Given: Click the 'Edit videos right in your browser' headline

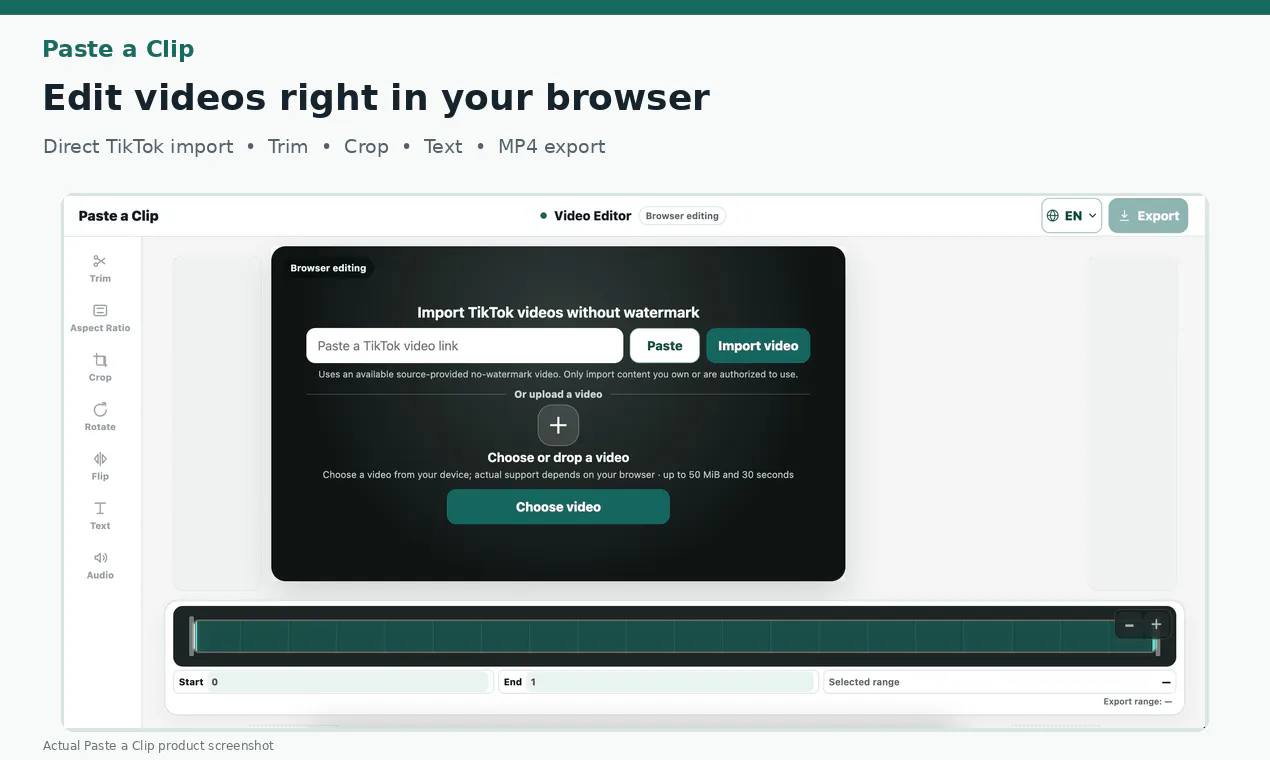Looking at the screenshot, I should point(376,98).
